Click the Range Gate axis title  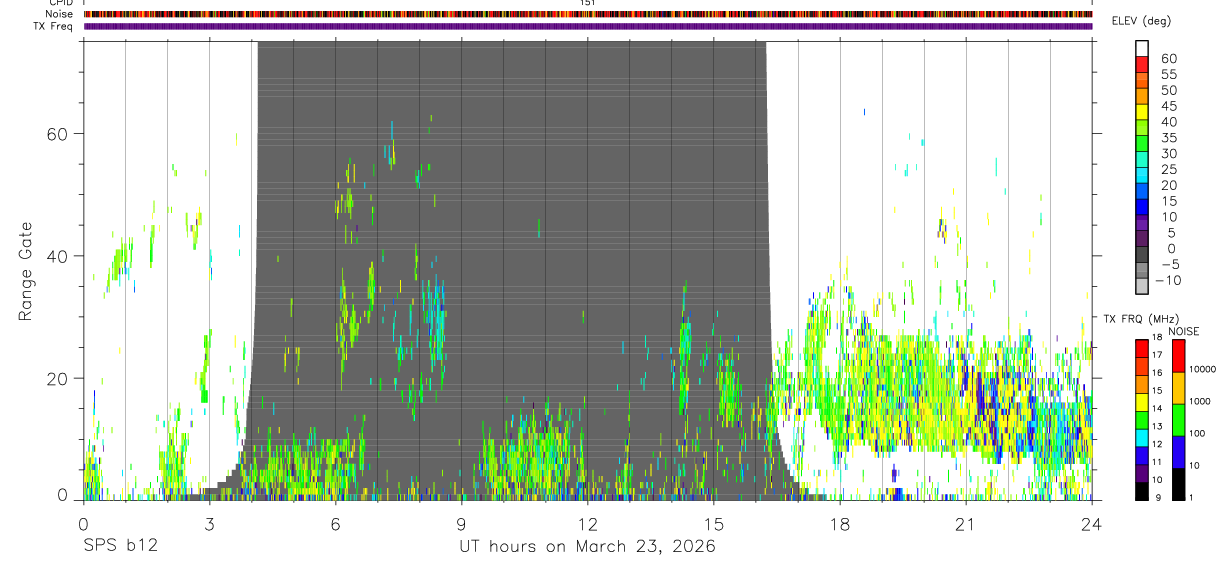coord(25,272)
